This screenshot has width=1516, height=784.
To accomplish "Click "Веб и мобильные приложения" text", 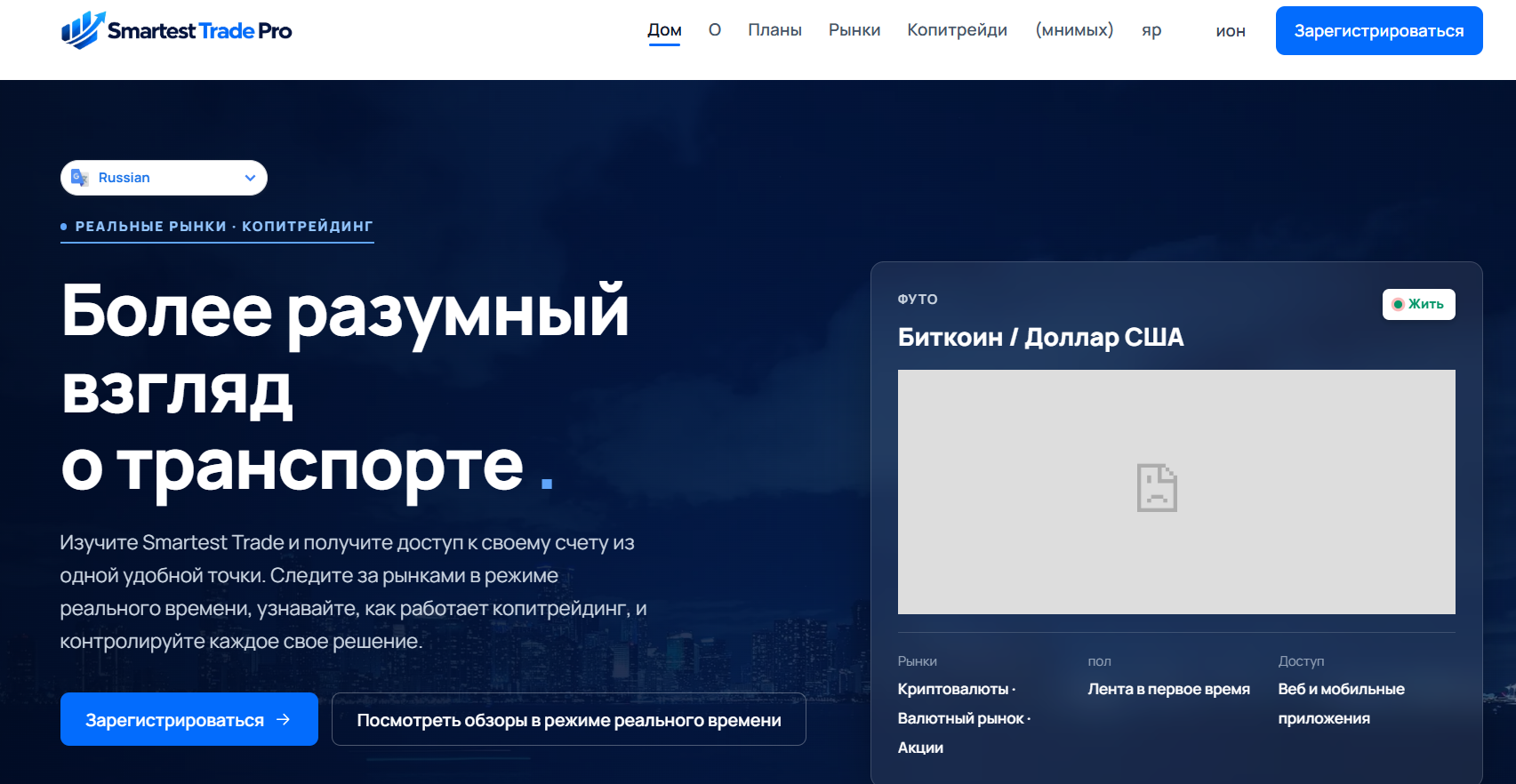I will [x=1341, y=703].
